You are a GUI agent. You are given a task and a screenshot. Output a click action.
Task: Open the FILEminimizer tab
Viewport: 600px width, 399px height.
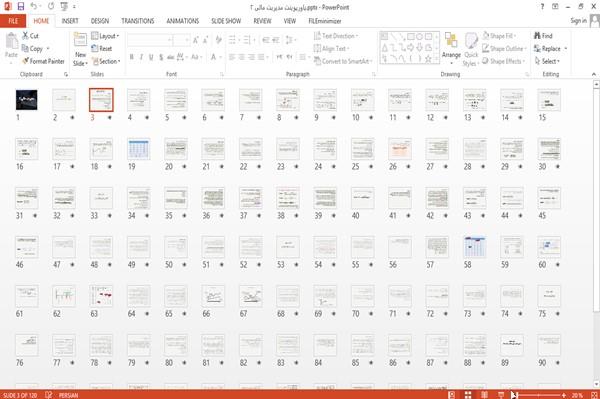[x=325, y=21]
